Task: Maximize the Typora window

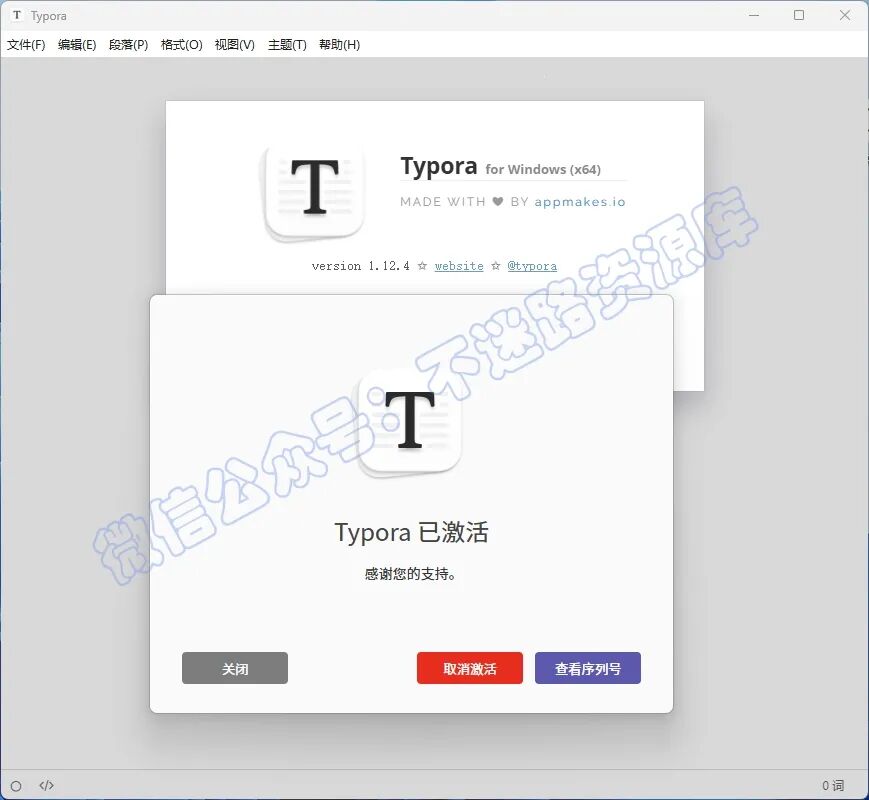Action: coord(799,16)
